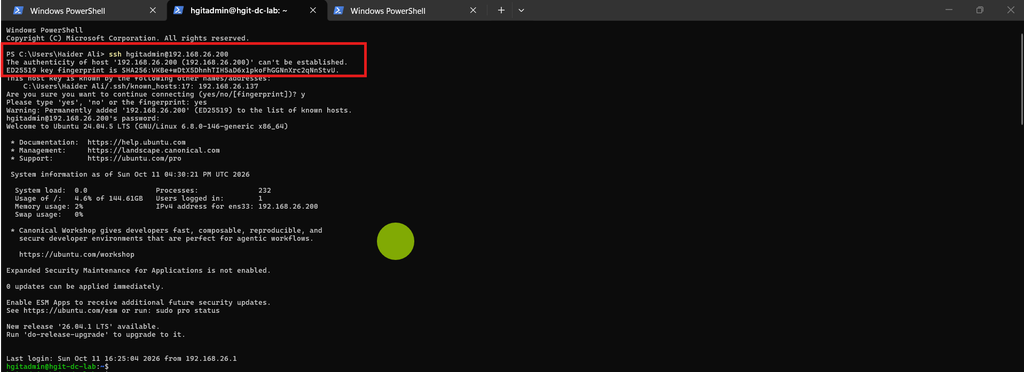
Task: Click the https://help.ubuntu.com documentation link
Action: (x=136, y=142)
